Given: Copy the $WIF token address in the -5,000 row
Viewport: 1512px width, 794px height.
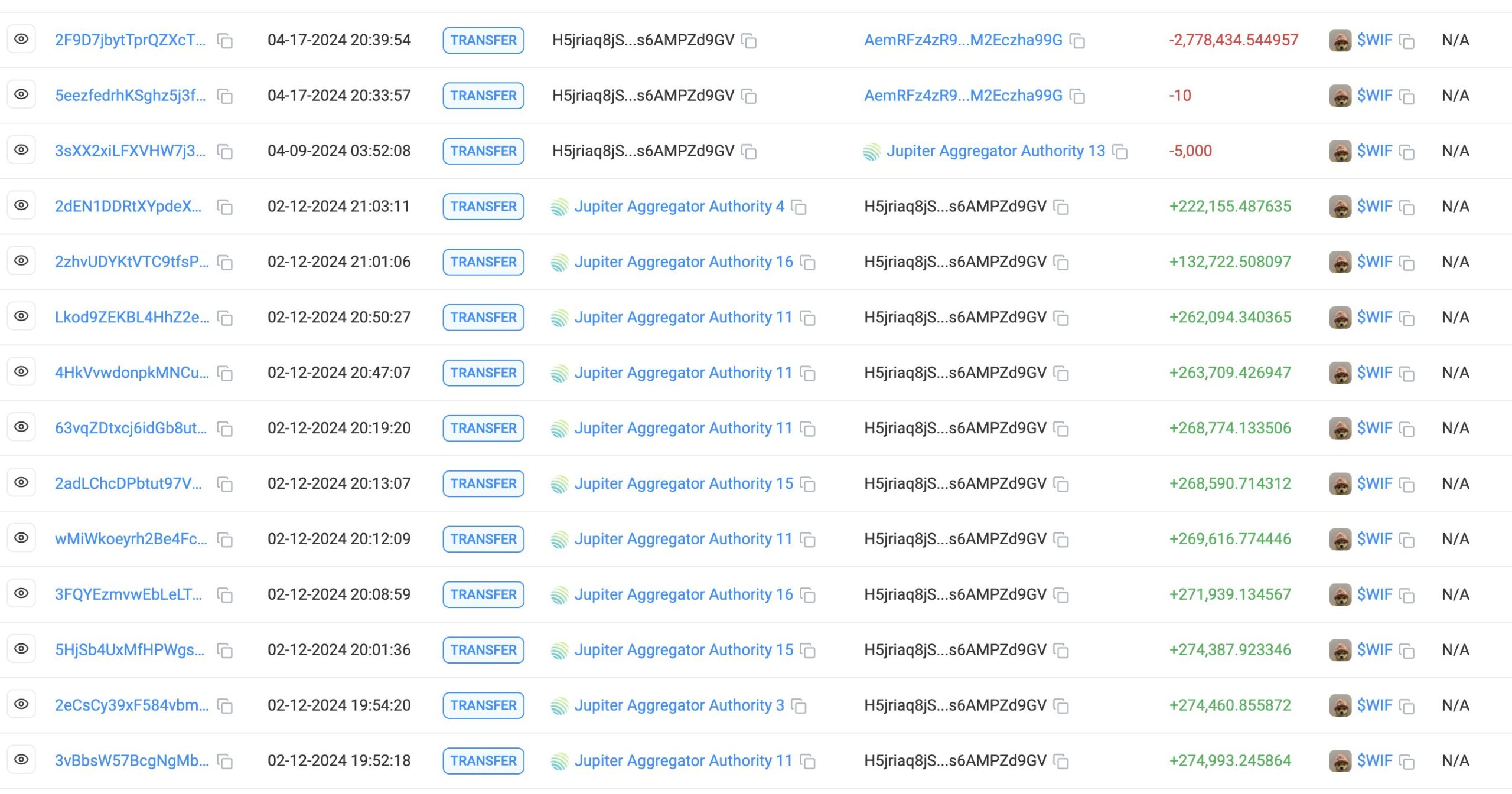Looking at the screenshot, I should coord(1407,152).
